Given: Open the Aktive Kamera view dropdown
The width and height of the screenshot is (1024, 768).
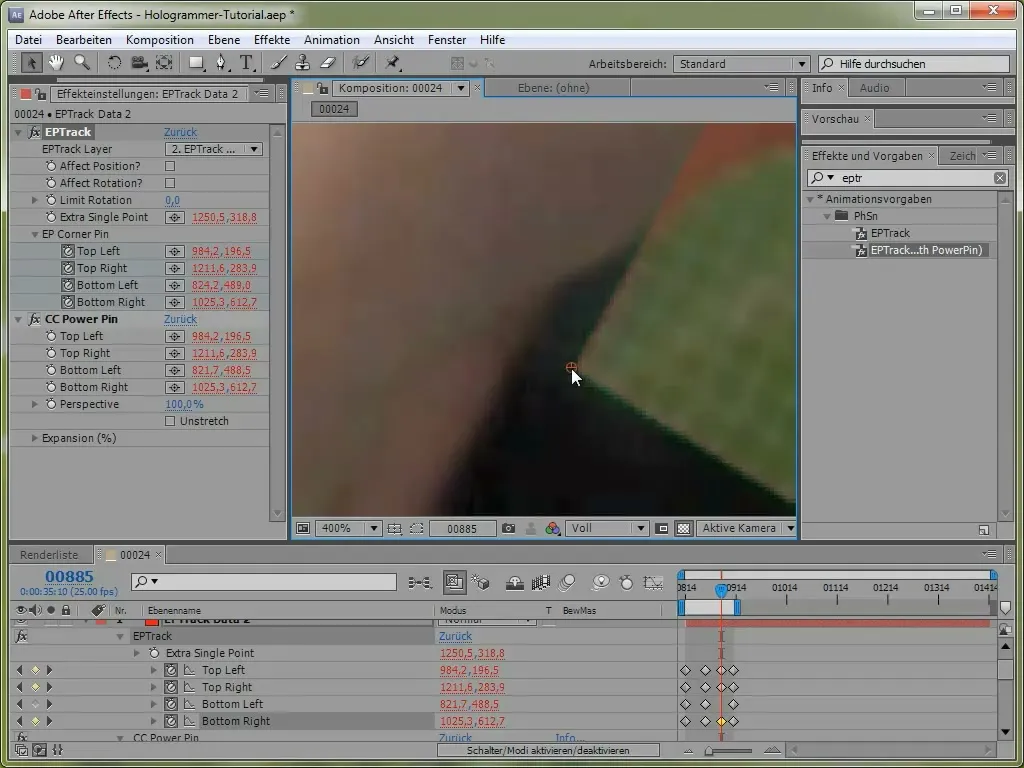Looking at the screenshot, I should pos(746,528).
